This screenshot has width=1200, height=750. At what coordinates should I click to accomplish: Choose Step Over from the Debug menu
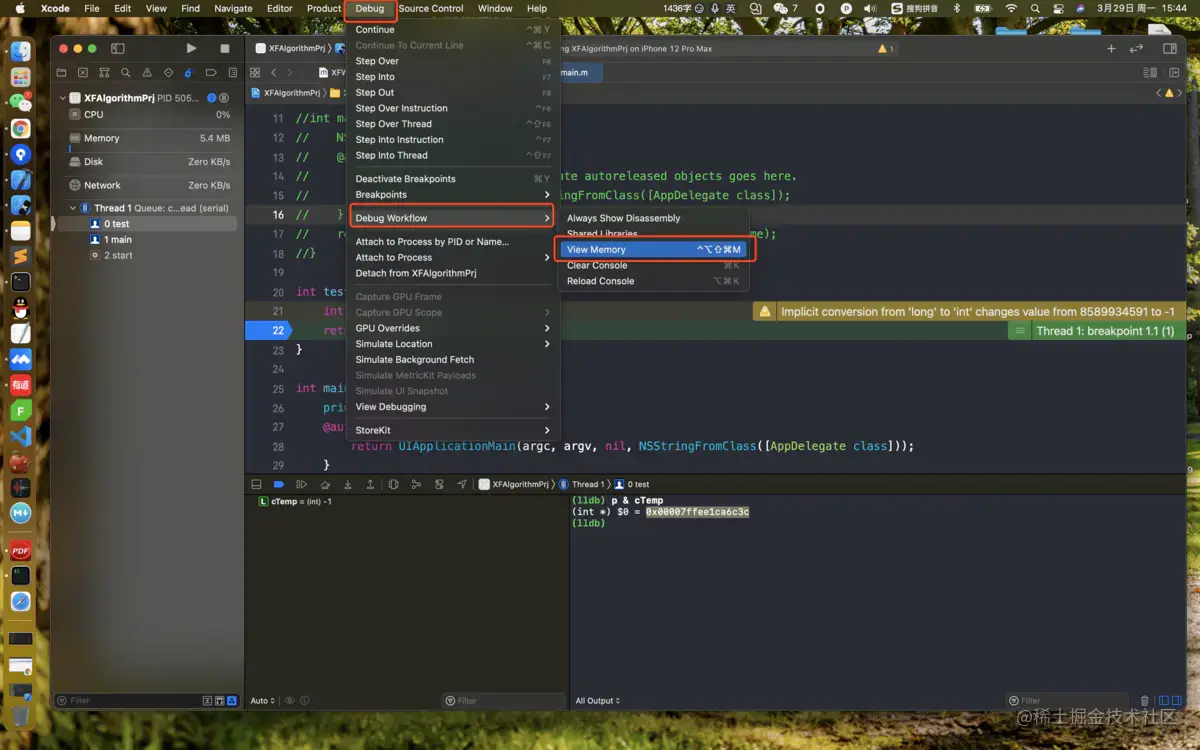tap(453, 61)
